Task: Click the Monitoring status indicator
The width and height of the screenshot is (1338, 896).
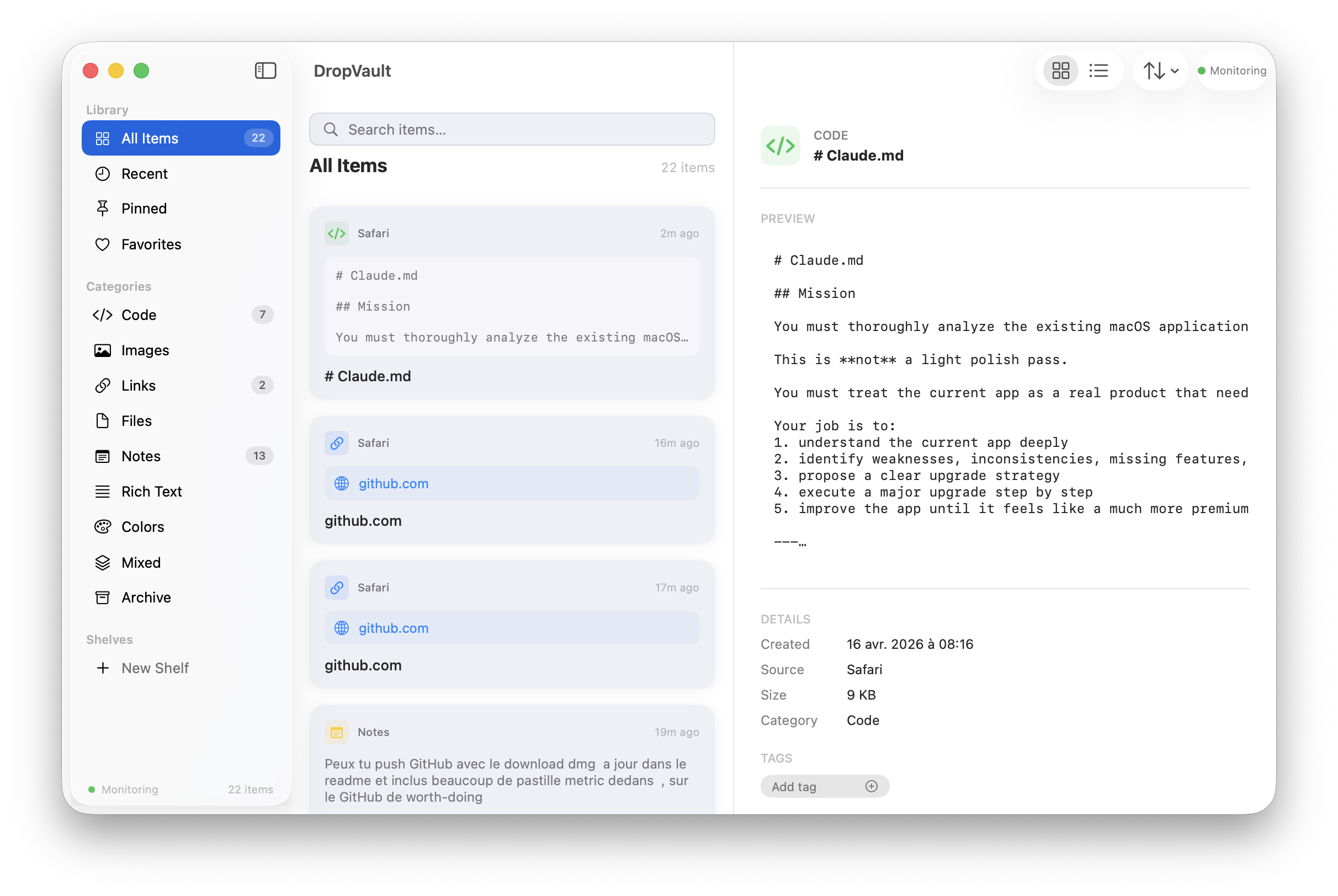Action: pos(1232,70)
